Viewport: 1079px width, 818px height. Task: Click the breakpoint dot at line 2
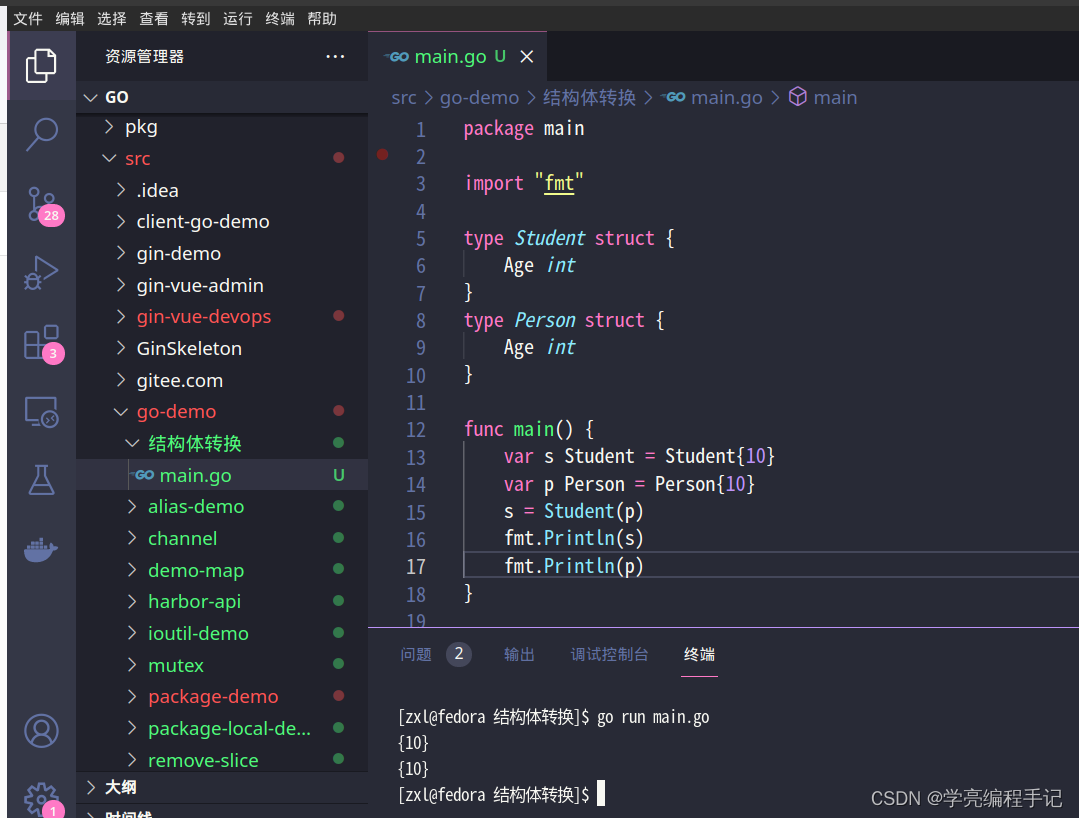click(383, 155)
